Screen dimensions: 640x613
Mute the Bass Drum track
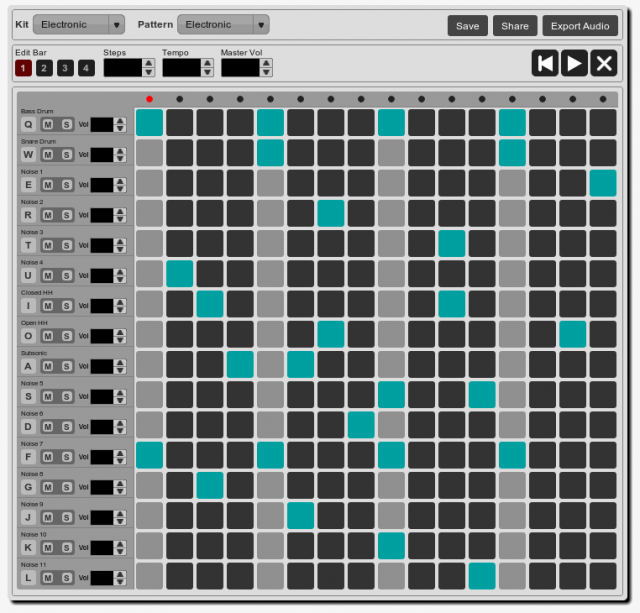click(47, 125)
